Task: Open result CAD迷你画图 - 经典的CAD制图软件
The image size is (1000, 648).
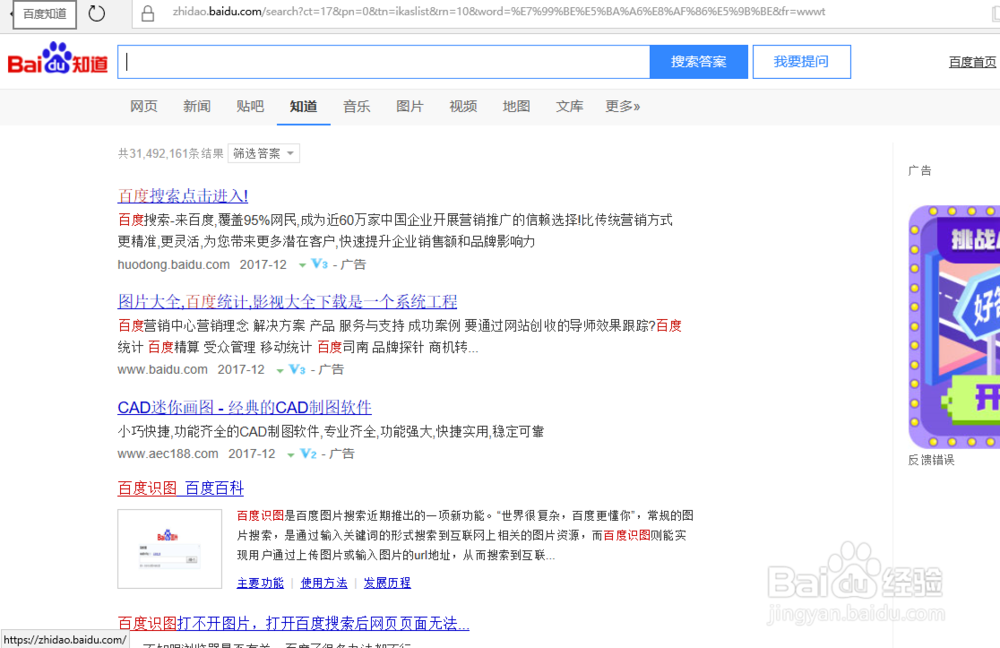Action: [x=244, y=407]
